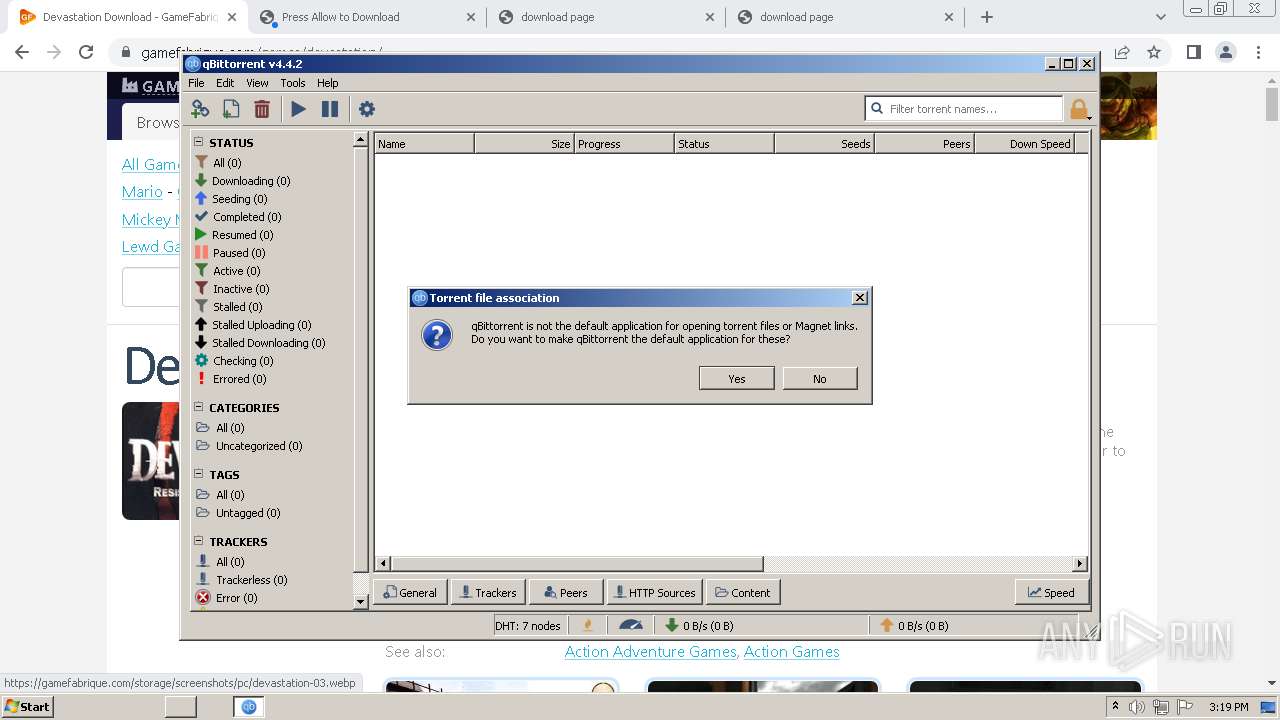Switch to Press Allow to Download tab

(365, 17)
